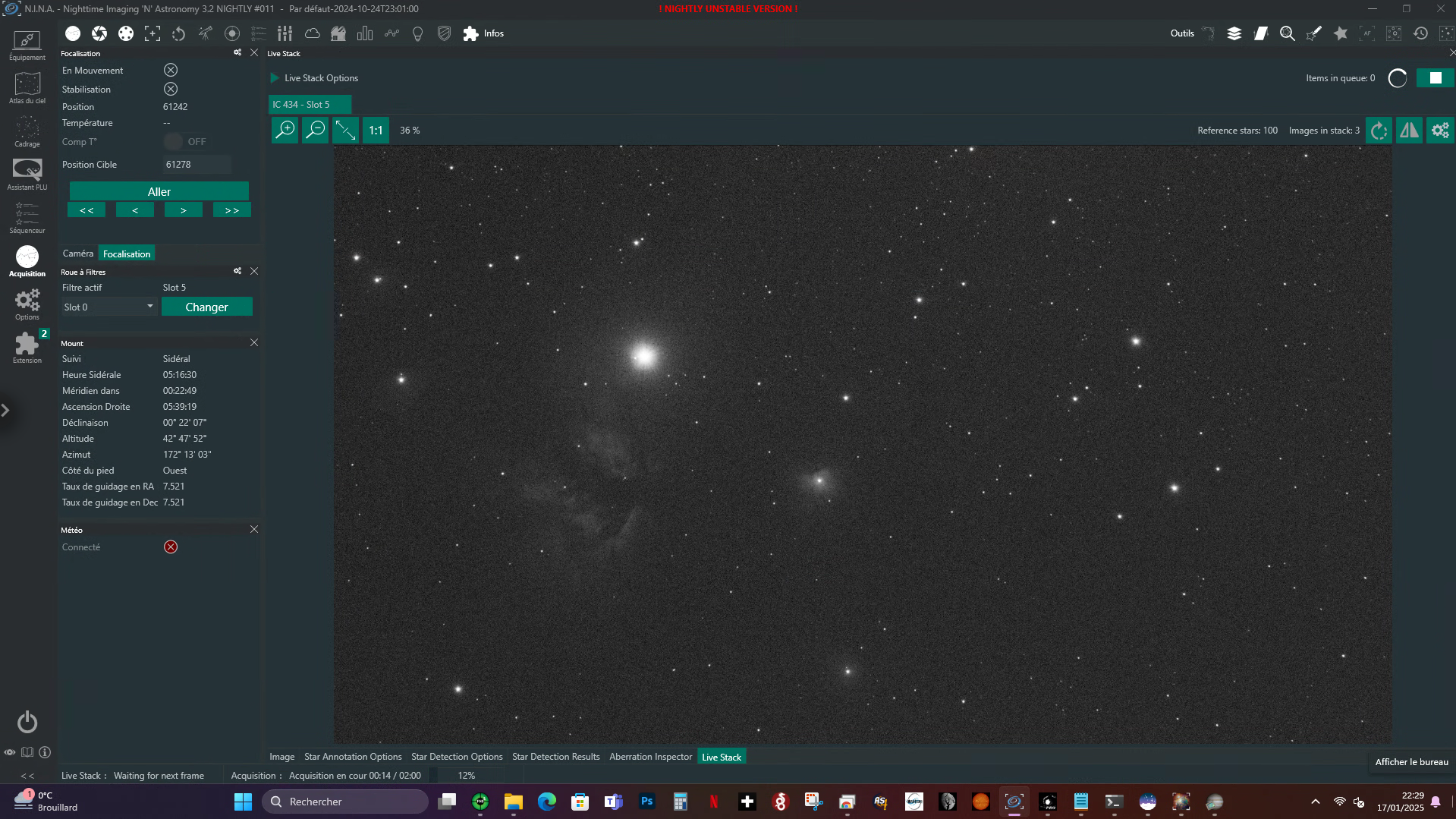
Task: Click the flip image icon in live stack
Action: point(1410,130)
